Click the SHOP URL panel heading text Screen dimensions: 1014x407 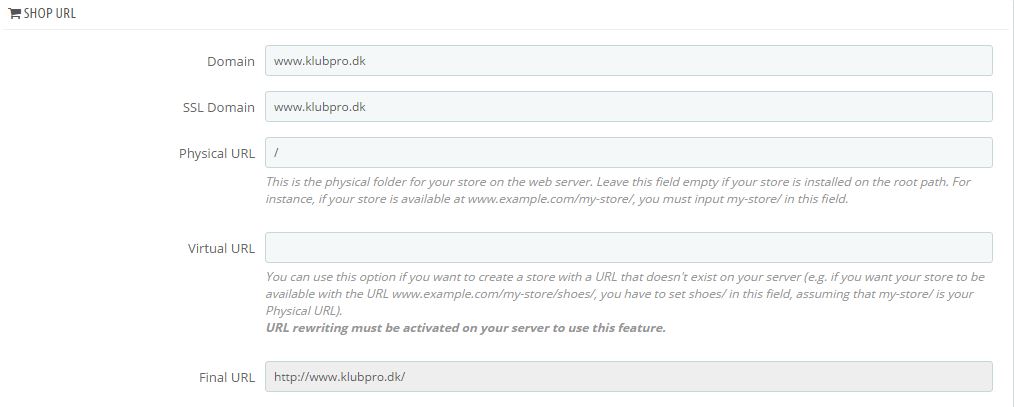click(x=50, y=13)
